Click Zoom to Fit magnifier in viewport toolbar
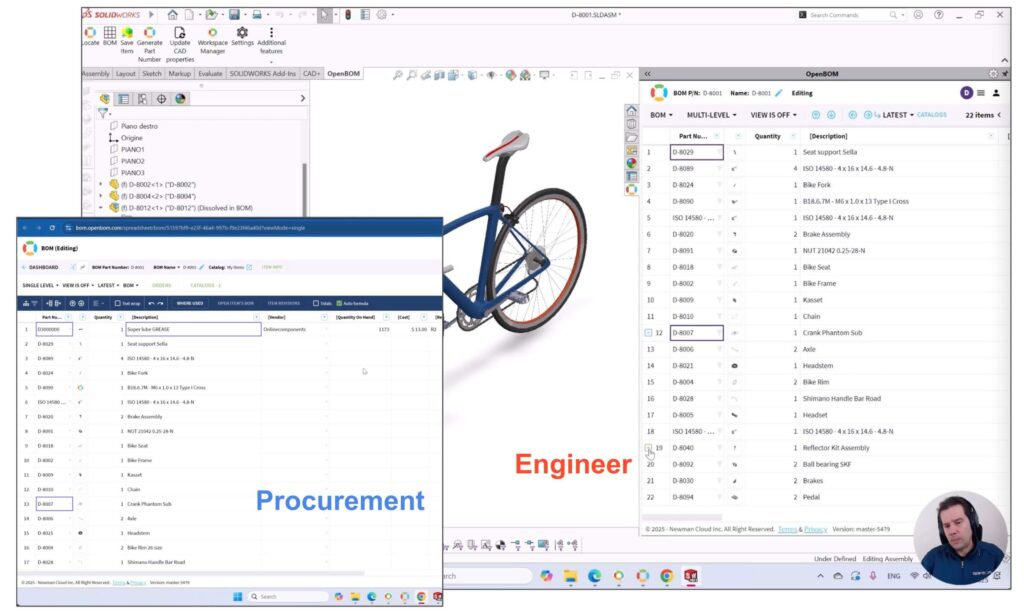 [x=397, y=75]
